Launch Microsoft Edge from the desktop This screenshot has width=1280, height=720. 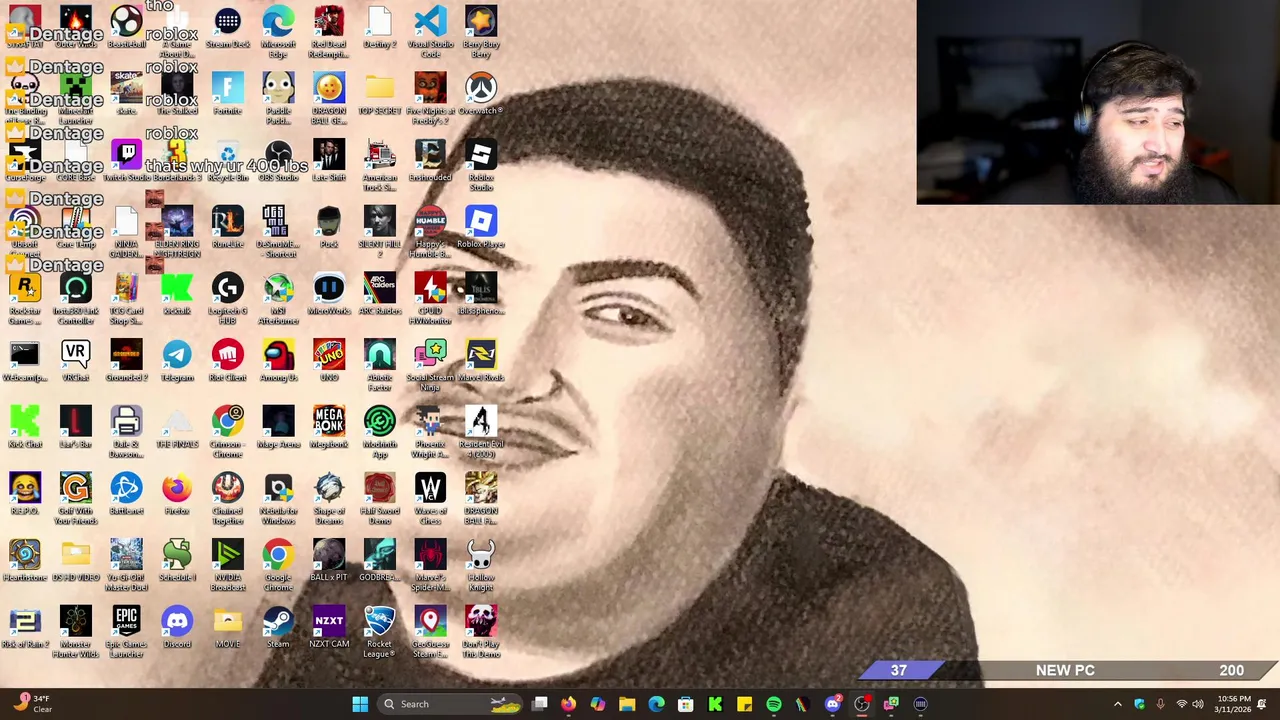279,31
